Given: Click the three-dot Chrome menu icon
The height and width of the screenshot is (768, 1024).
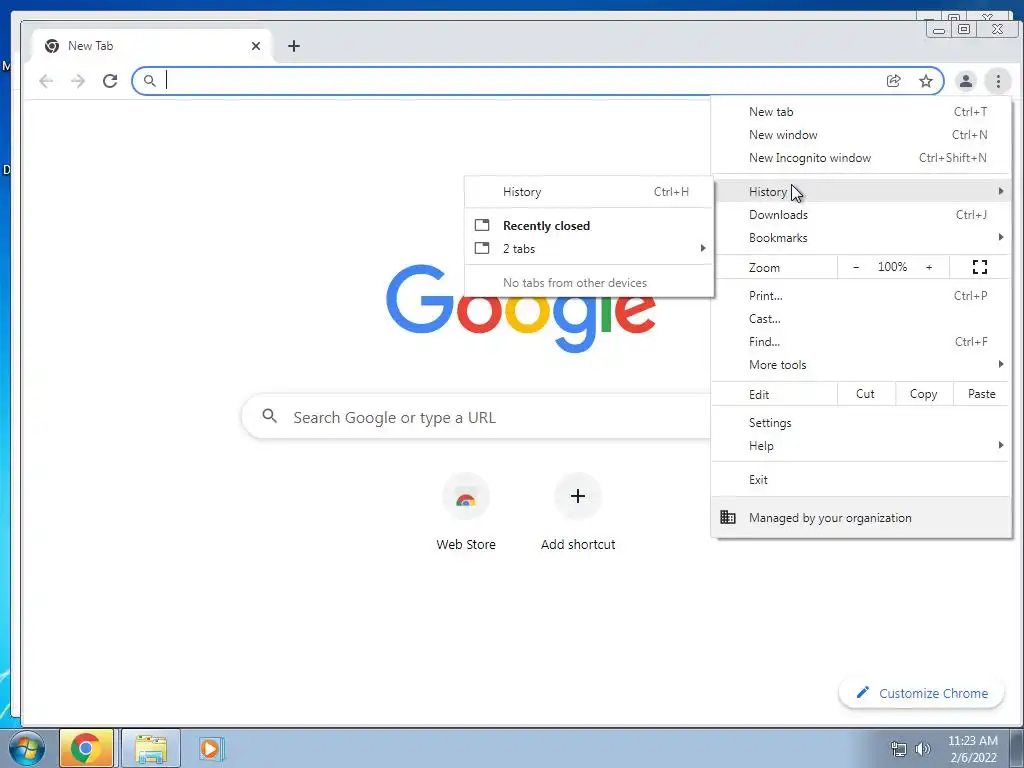Looking at the screenshot, I should pyautogui.click(x=998, y=81).
